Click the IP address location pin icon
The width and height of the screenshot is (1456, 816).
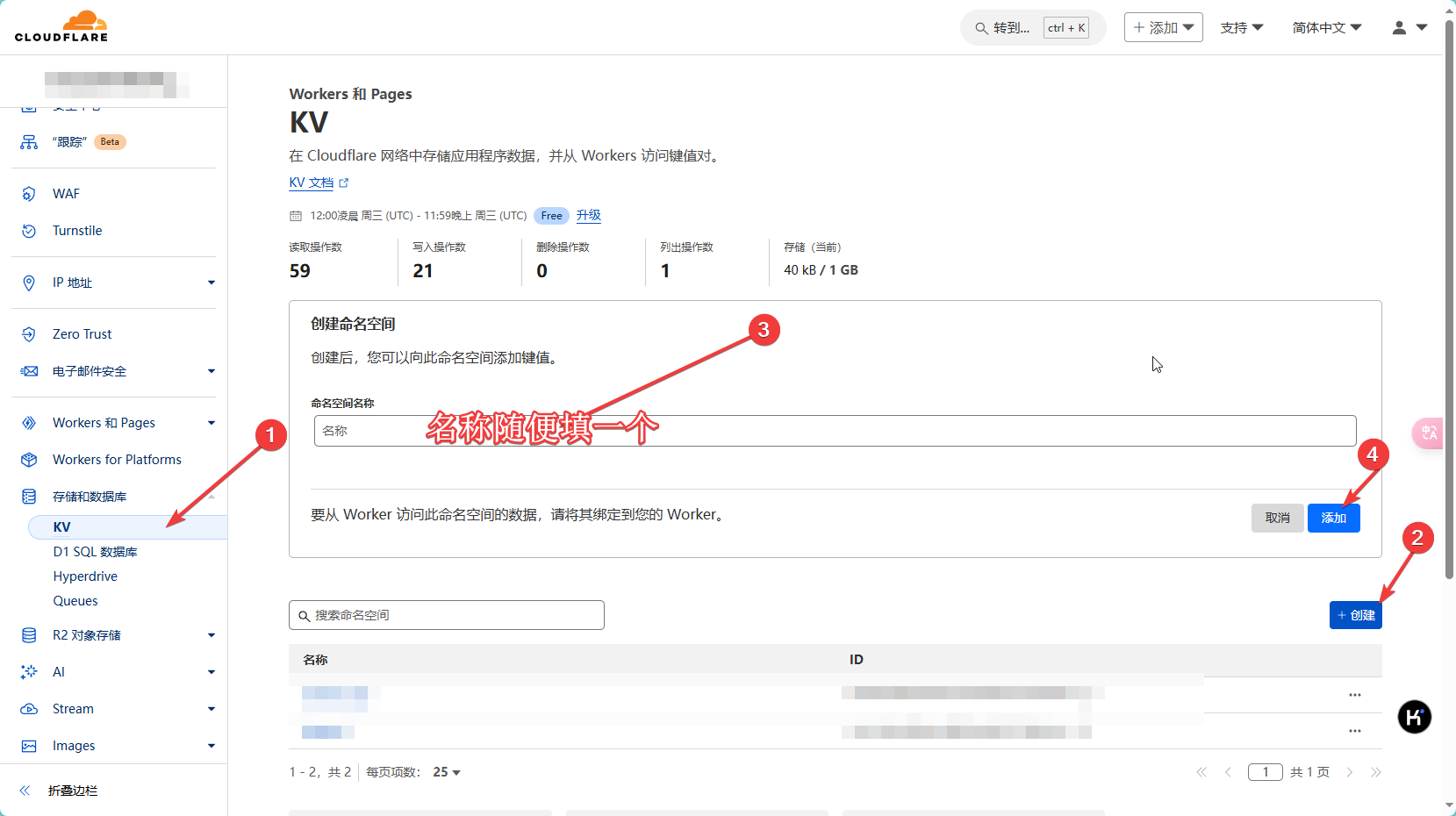(29, 283)
